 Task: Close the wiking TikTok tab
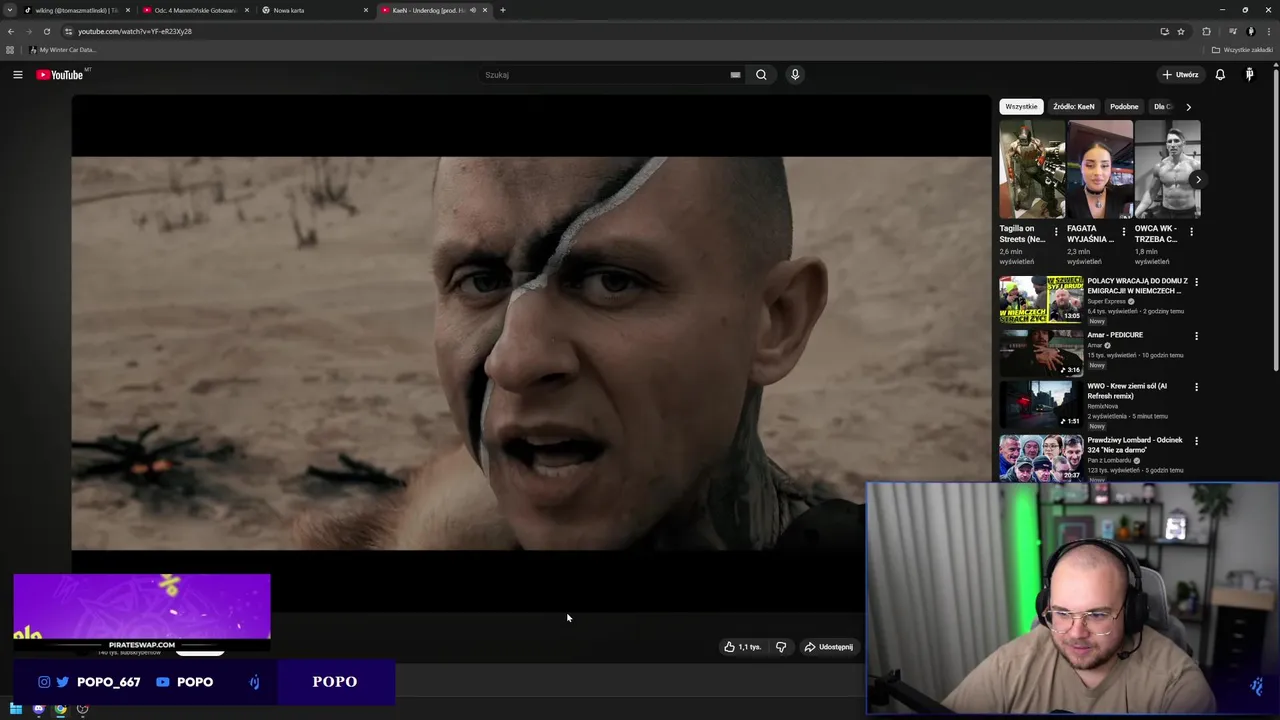pyautogui.click(x=128, y=10)
